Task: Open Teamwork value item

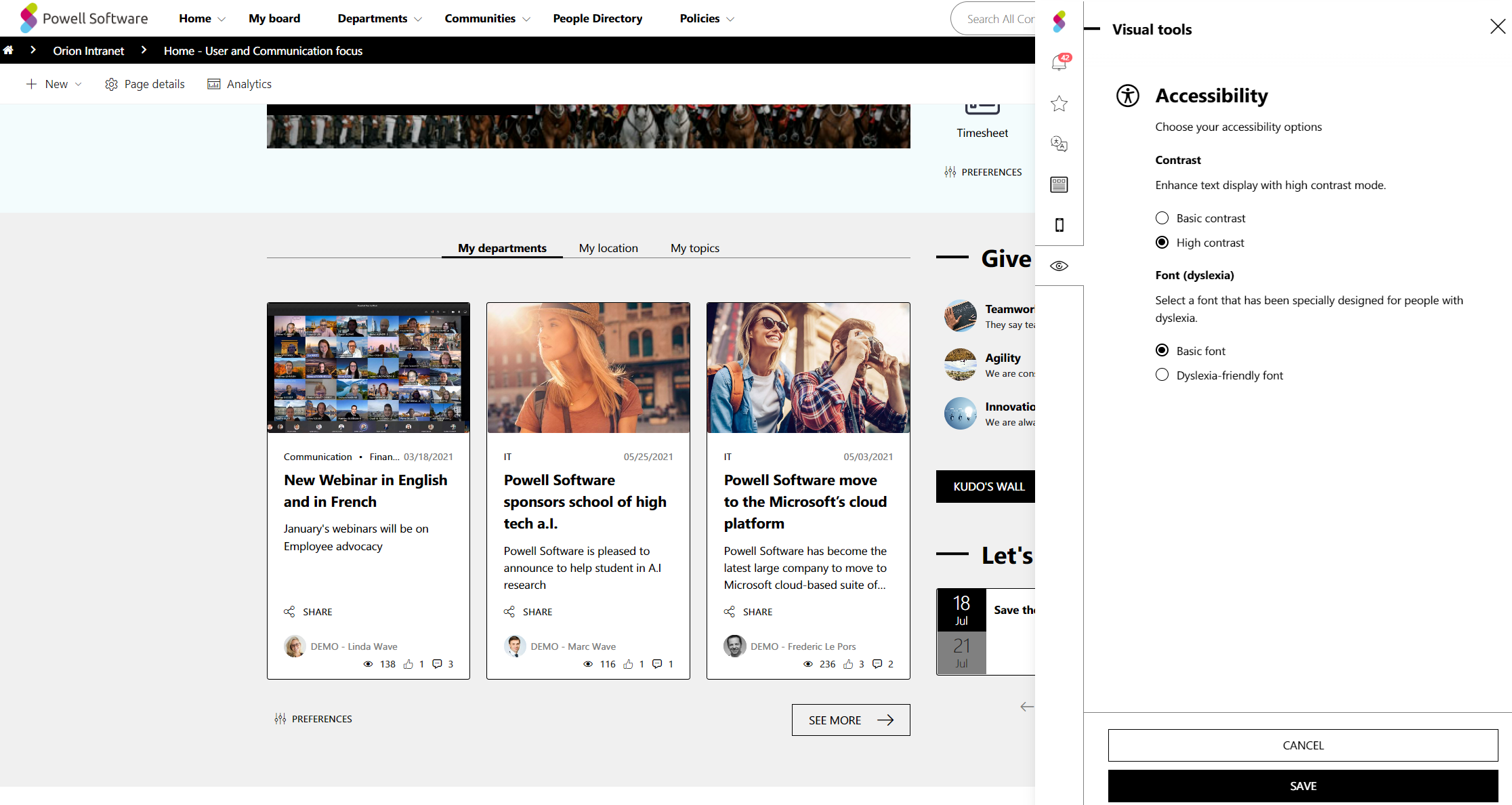Action: (990, 316)
